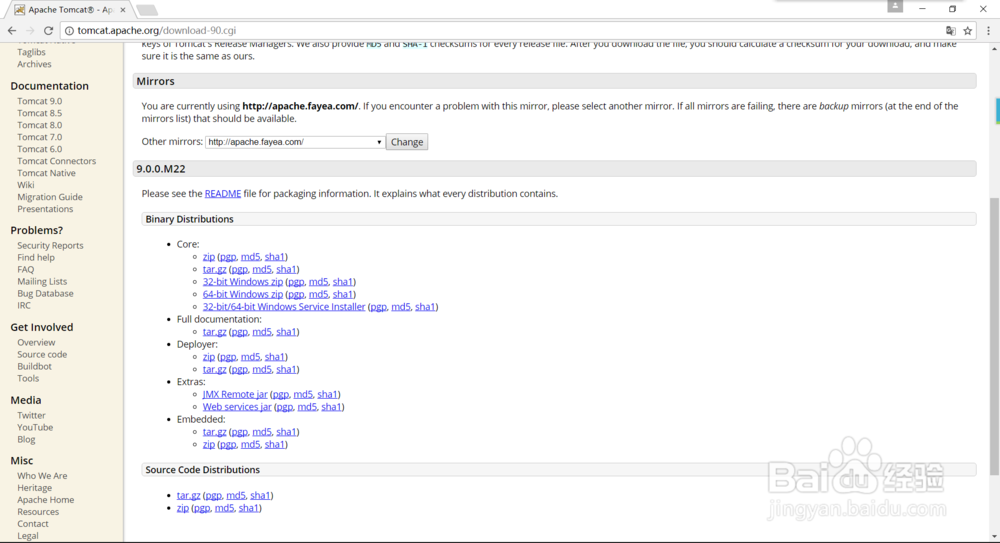Download the Core tar.gz distribution
Image resolution: width=1000 pixels, height=543 pixels.
(214, 269)
